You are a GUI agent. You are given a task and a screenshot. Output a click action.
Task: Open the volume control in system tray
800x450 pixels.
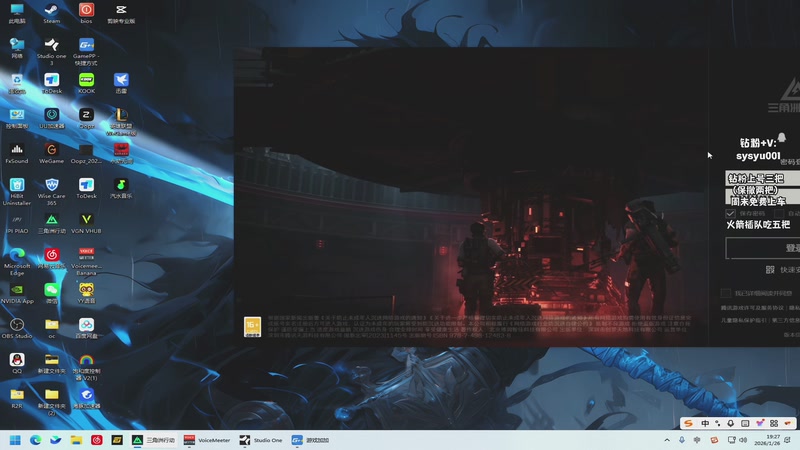(743, 440)
